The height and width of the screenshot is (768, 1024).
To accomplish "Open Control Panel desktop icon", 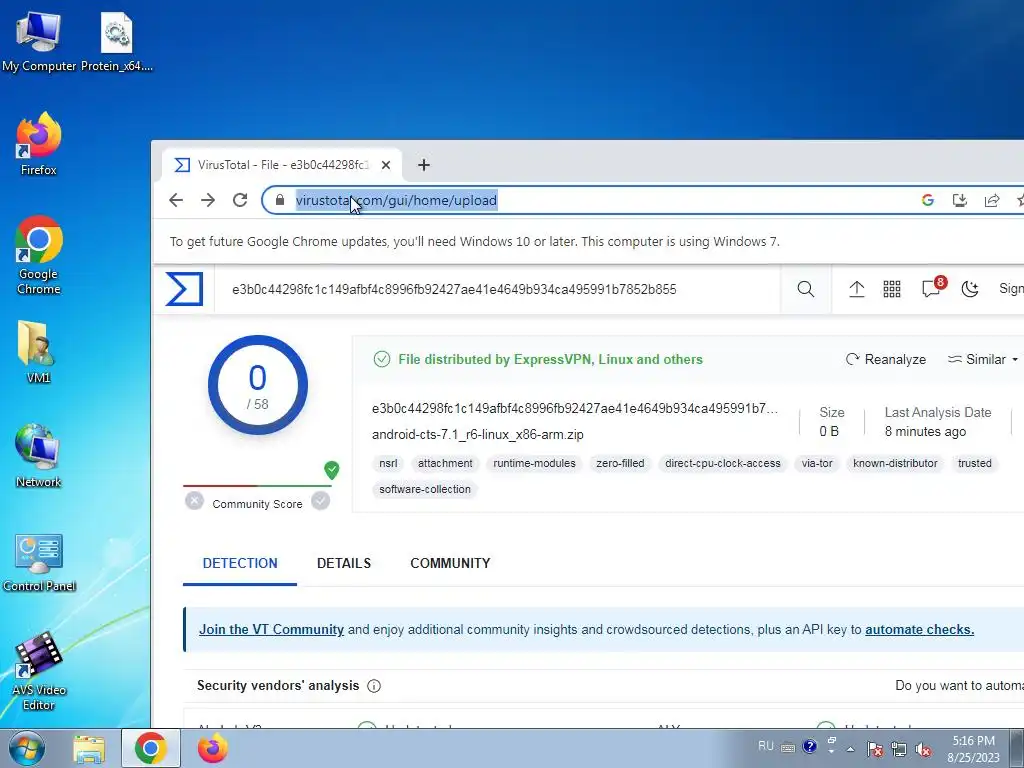I will 39,563.
